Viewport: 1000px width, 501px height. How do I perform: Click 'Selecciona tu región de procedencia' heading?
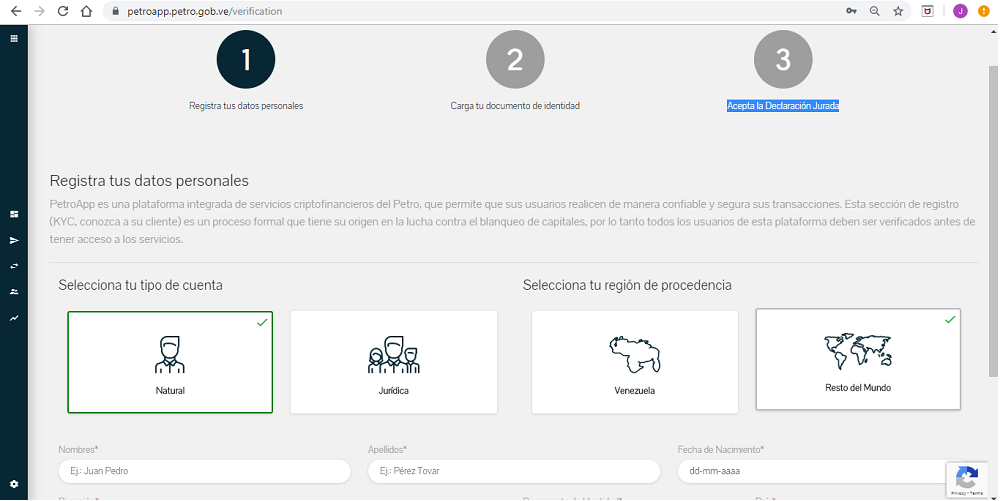click(627, 285)
